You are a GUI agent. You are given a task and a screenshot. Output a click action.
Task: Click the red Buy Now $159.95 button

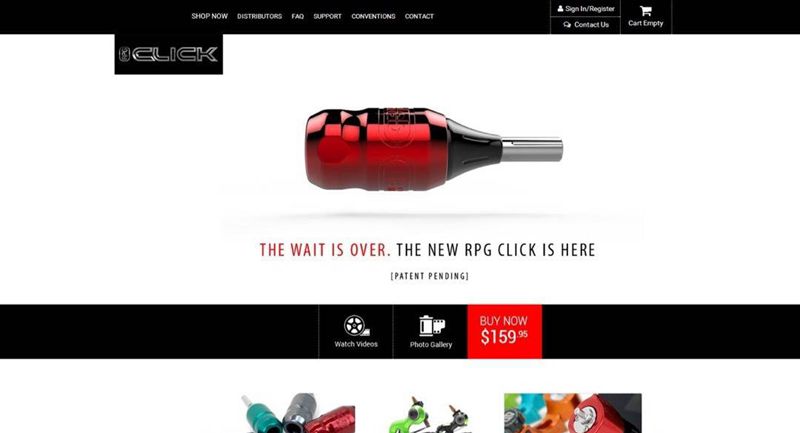pyautogui.click(x=505, y=332)
